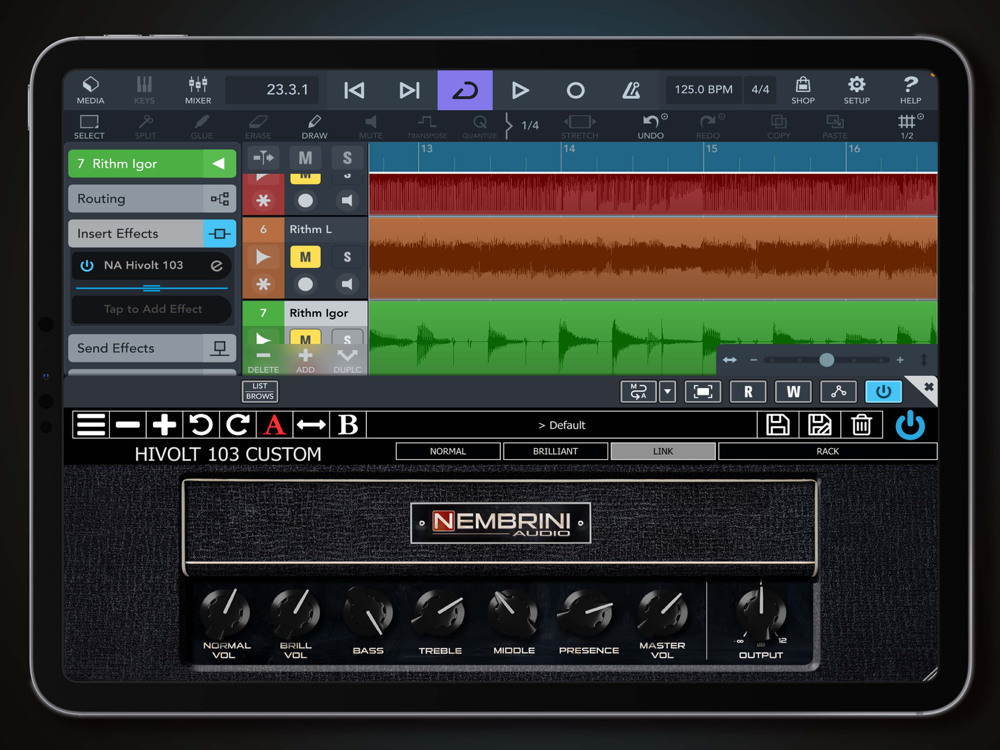Click the 125.0 BPM tempo field
Image resolution: width=1000 pixels, height=750 pixels.
pyautogui.click(x=703, y=89)
